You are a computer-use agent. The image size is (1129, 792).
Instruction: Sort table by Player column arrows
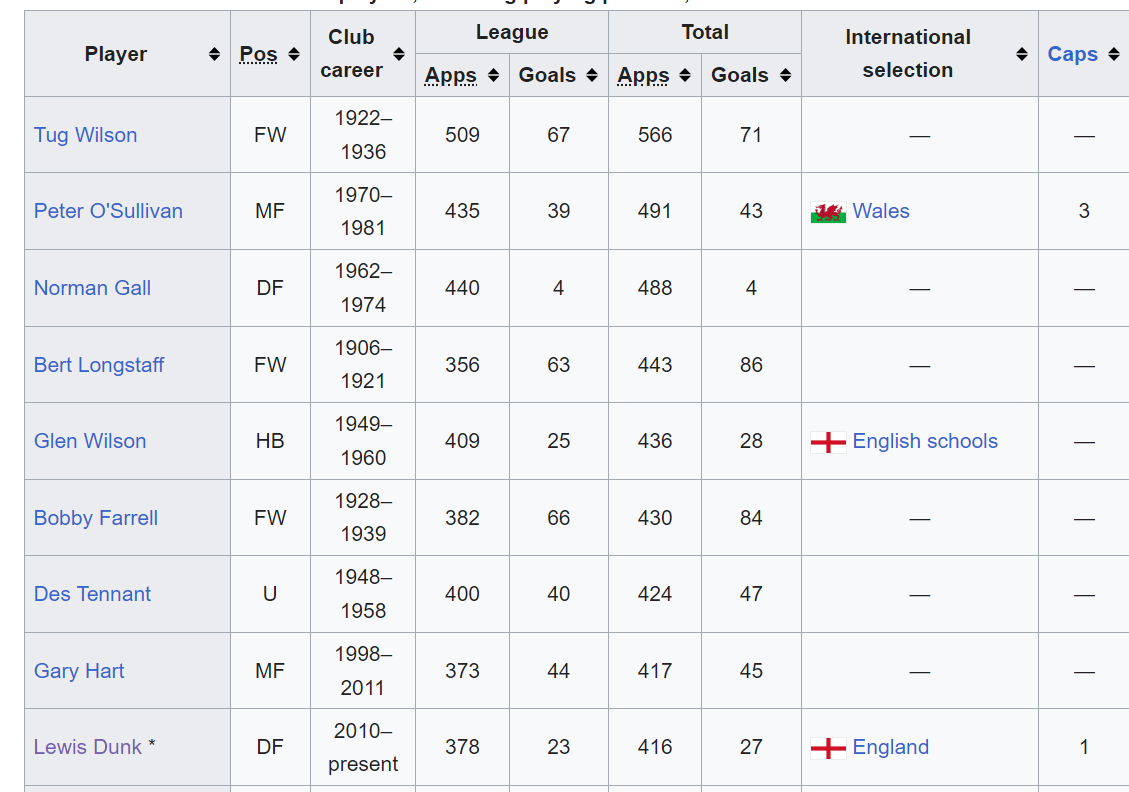[x=214, y=54]
